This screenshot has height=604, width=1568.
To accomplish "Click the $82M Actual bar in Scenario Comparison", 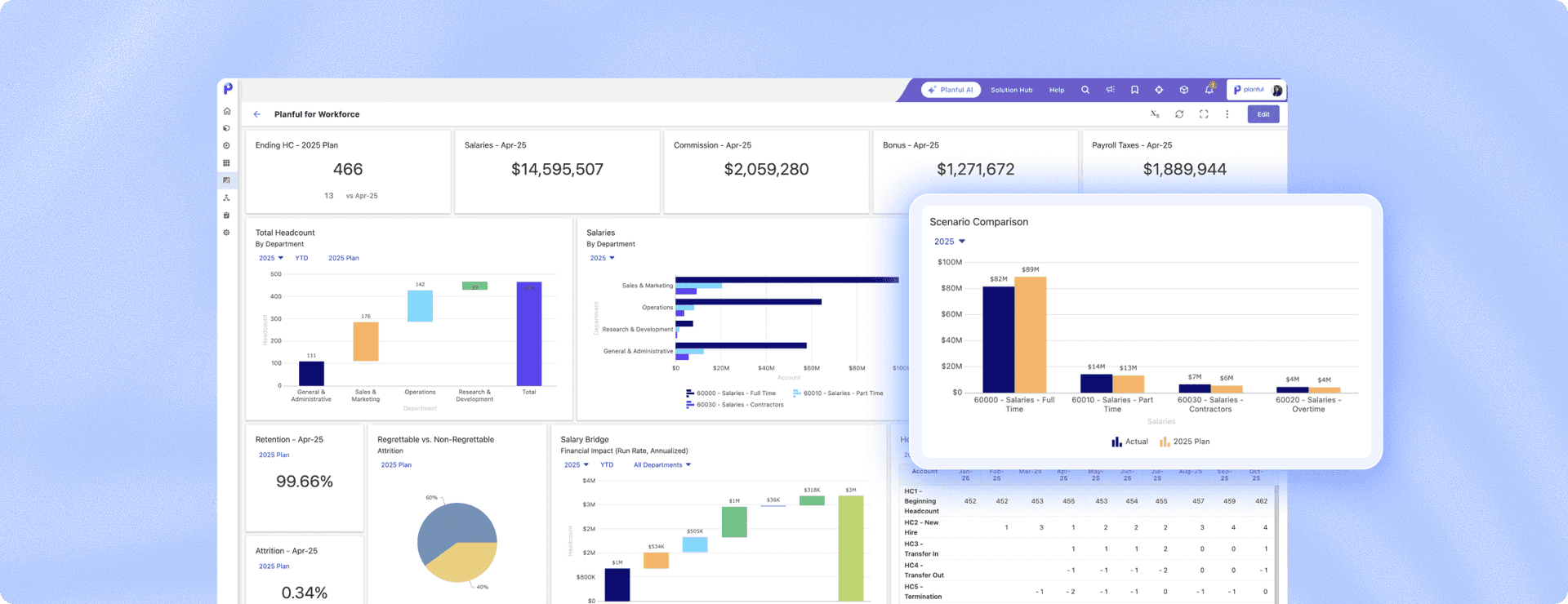I will [x=998, y=340].
